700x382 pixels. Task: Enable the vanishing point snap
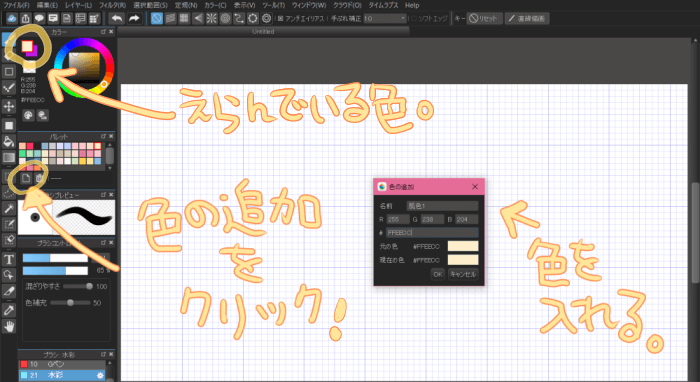(x=198, y=18)
